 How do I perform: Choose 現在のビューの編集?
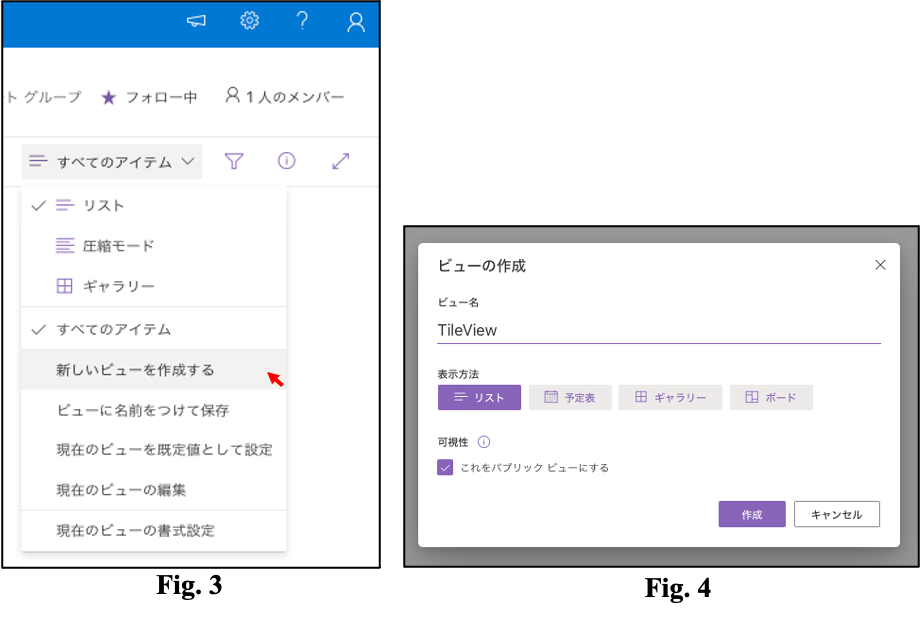(154, 490)
